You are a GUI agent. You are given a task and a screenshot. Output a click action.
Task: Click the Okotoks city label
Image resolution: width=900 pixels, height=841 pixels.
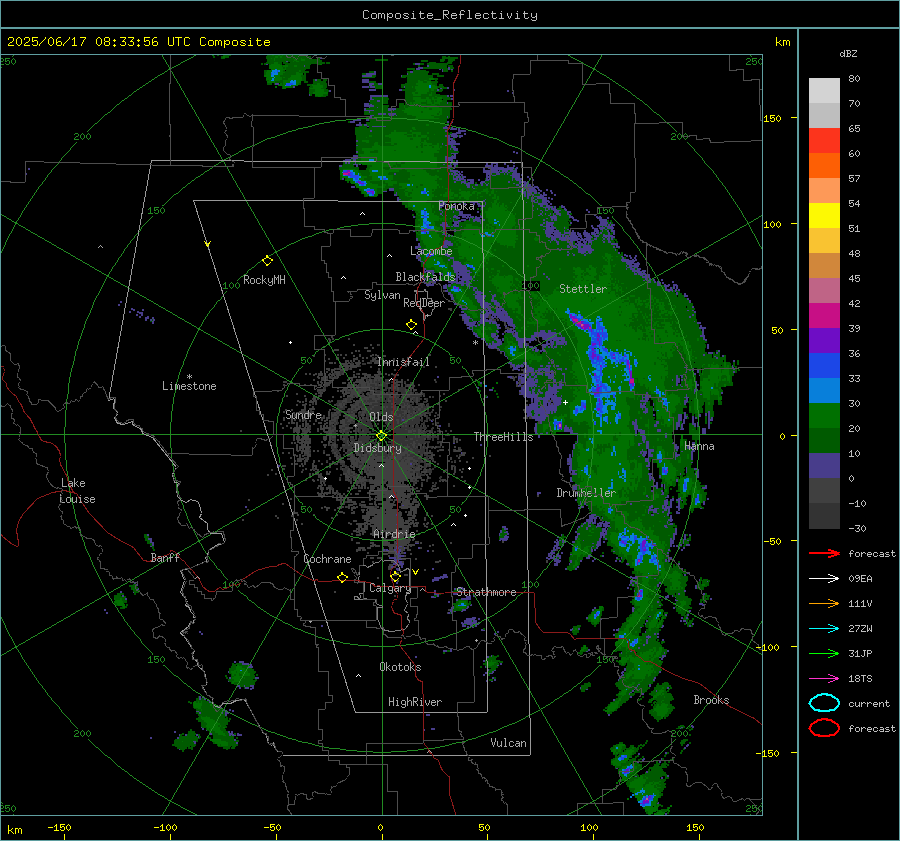[400, 667]
